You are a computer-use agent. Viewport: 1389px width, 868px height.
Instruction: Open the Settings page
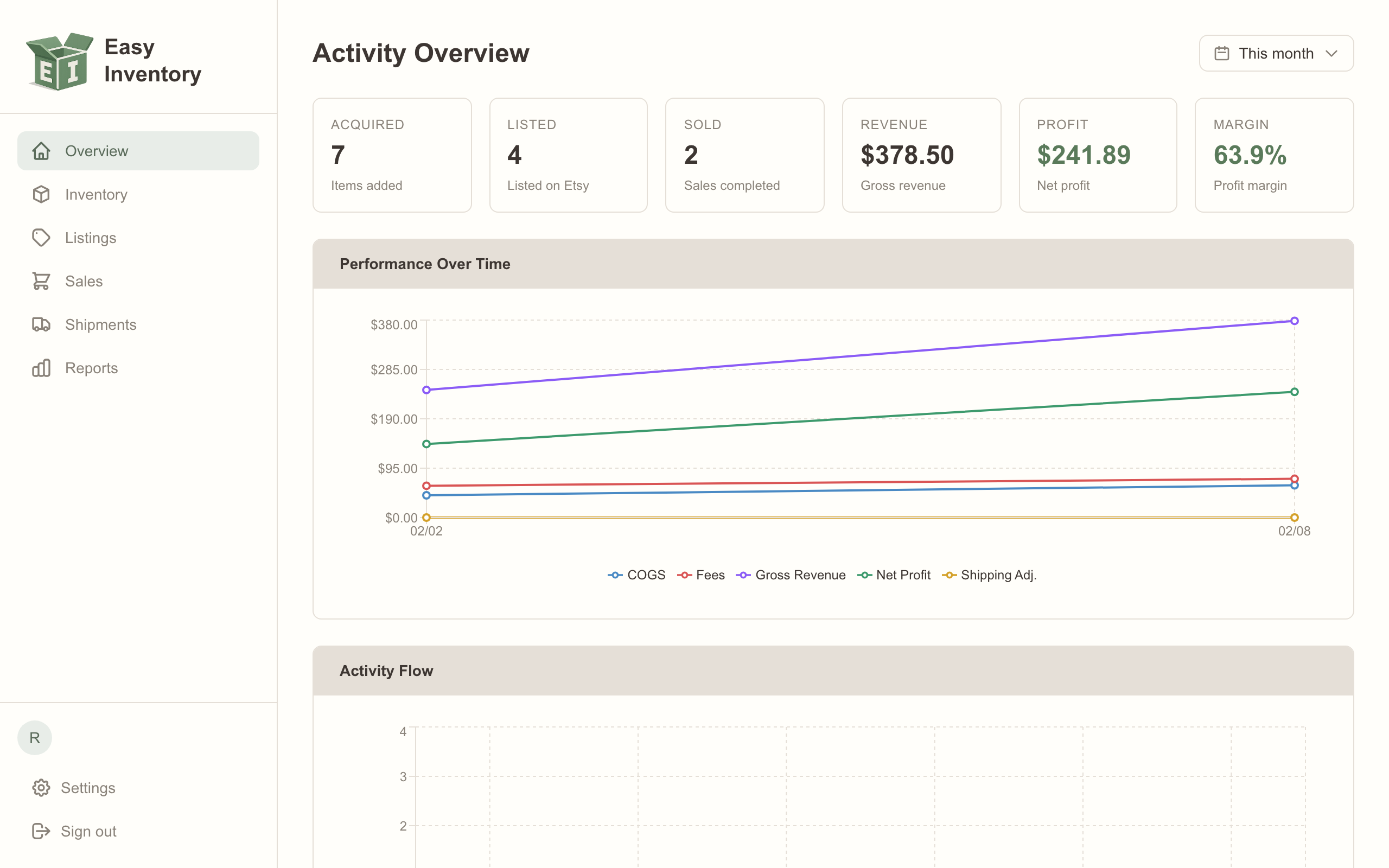click(88, 787)
